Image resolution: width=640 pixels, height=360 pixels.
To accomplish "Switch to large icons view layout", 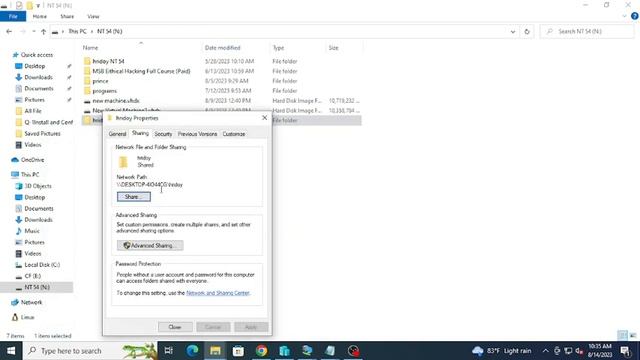I will pyautogui.click(x=633, y=336).
